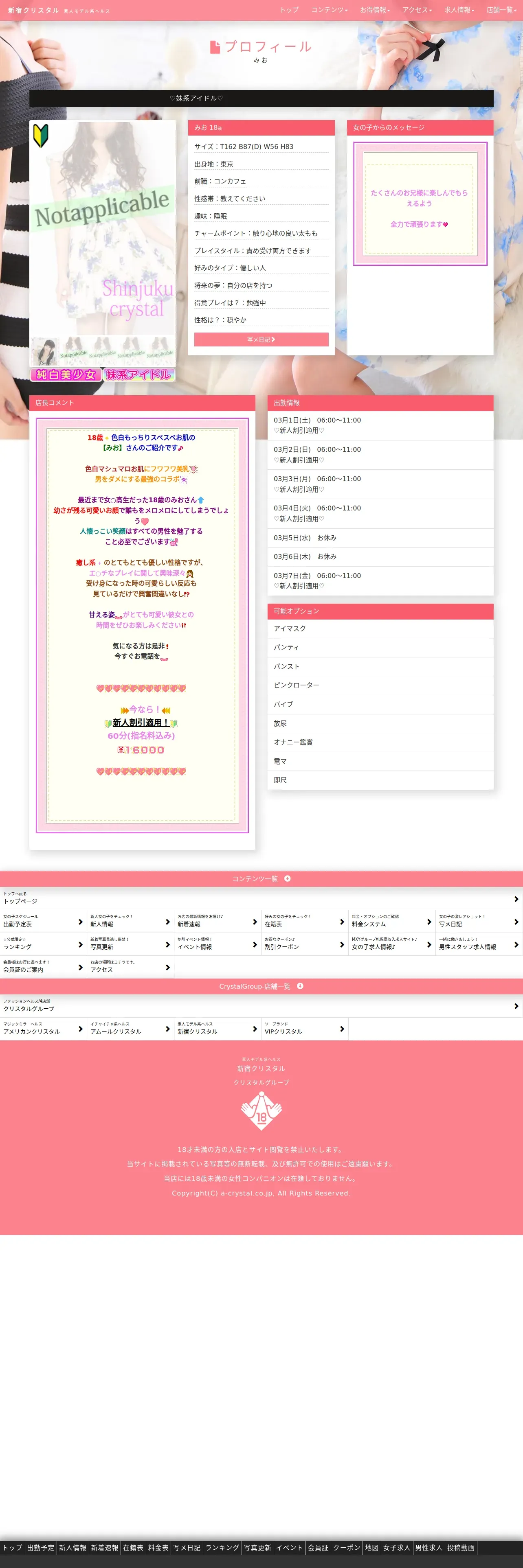Click the 18 logo emblem in the footer
This screenshot has height=1568, width=523.
[261, 1110]
